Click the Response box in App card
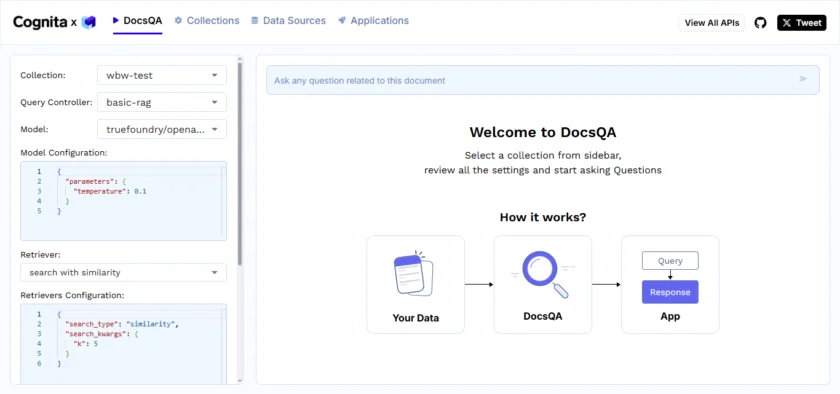Image resolution: width=840 pixels, height=394 pixels. point(670,292)
